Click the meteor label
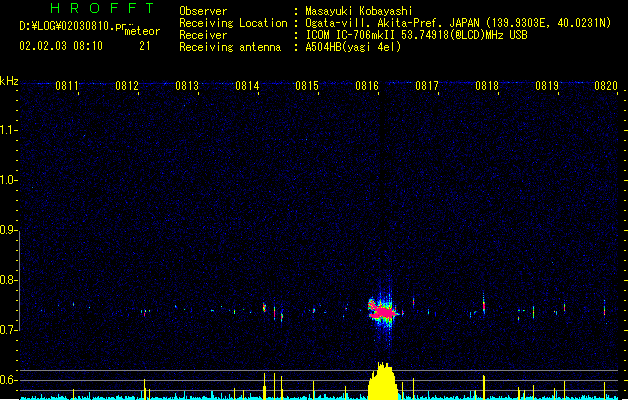 (142, 31)
